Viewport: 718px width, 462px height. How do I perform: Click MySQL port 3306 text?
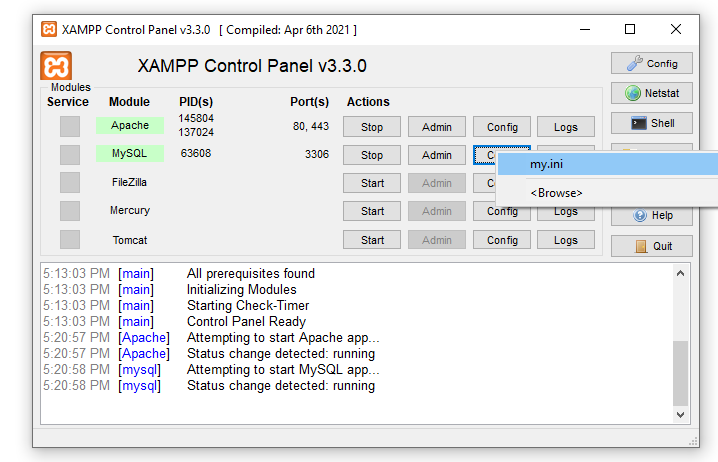coord(317,154)
